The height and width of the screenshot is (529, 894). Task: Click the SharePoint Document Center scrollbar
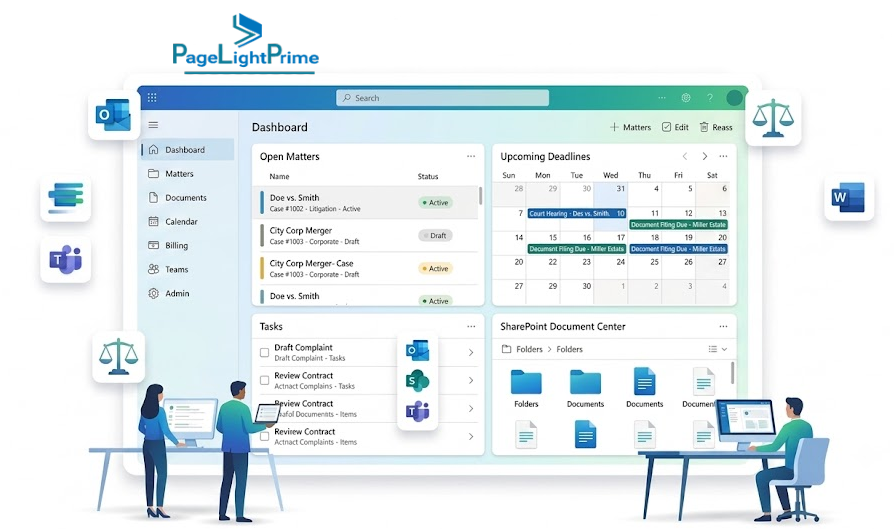click(x=732, y=372)
